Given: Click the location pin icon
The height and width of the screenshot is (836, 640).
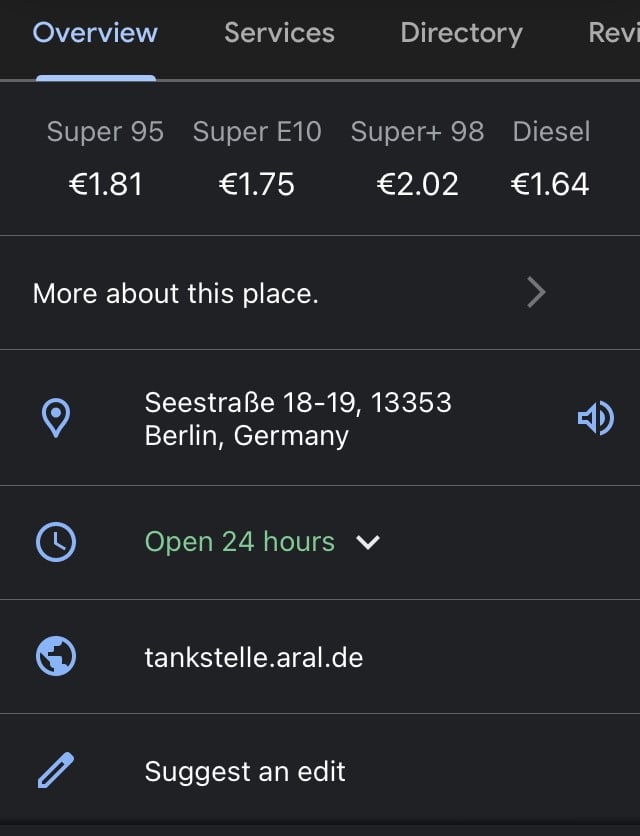Looking at the screenshot, I should point(56,418).
